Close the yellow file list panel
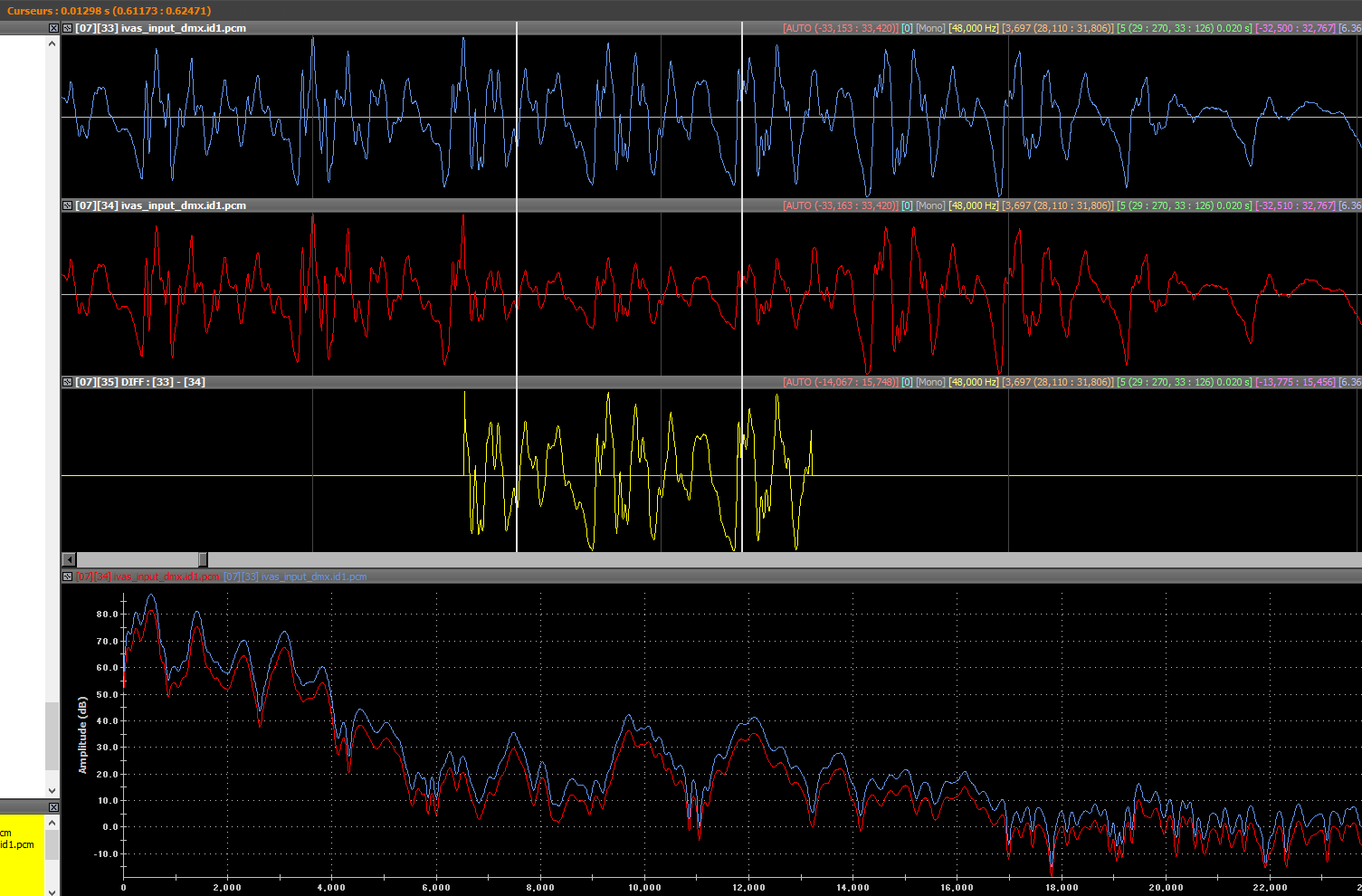Image resolution: width=1362 pixels, height=896 pixels. [x=53, y=806]
